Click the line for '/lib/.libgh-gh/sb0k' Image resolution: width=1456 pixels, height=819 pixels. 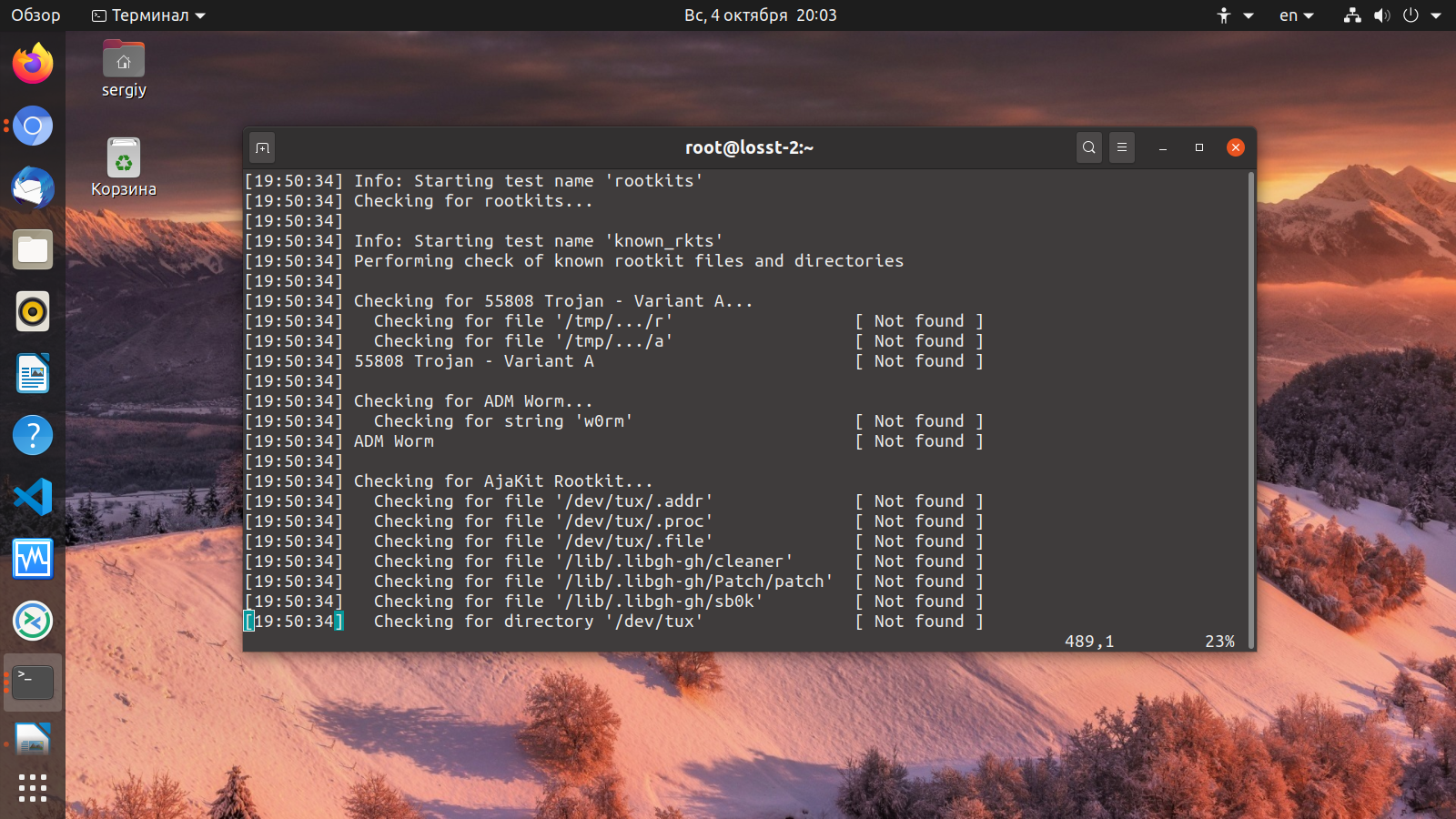point(614,602)
